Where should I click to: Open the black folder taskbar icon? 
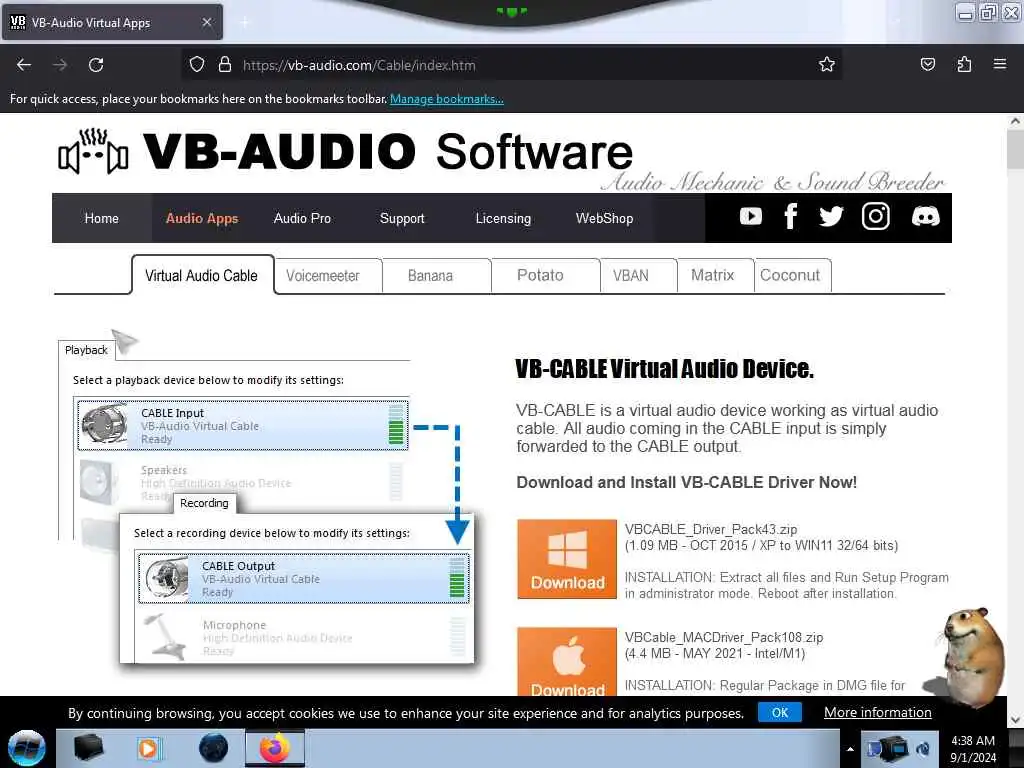point(88,748)
